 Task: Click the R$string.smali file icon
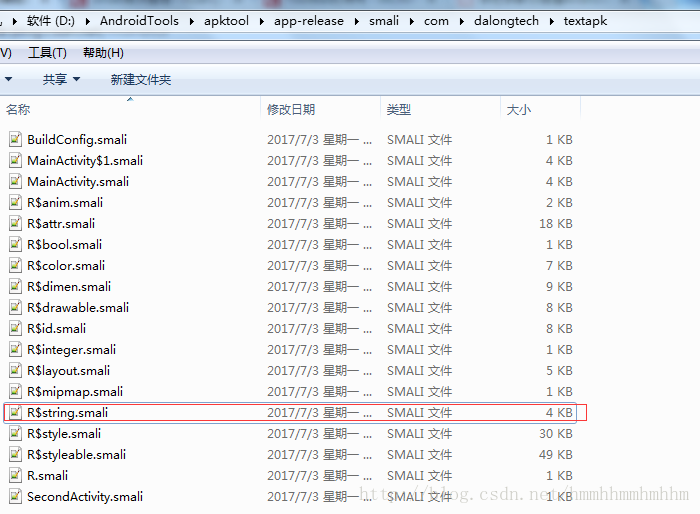point(15,412)
